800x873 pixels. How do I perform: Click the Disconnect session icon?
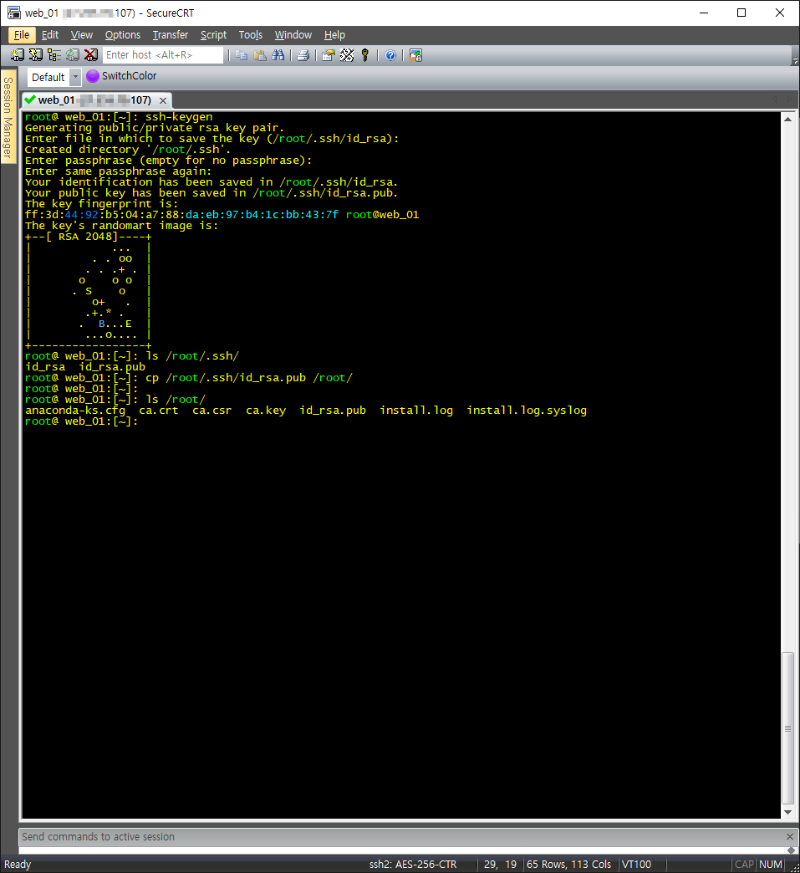91,55
